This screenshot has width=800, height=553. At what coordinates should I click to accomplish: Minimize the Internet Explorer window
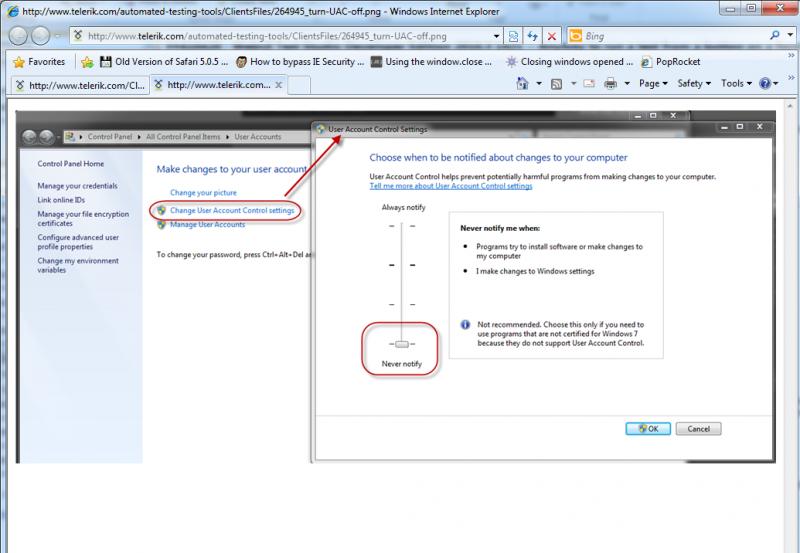731,8
